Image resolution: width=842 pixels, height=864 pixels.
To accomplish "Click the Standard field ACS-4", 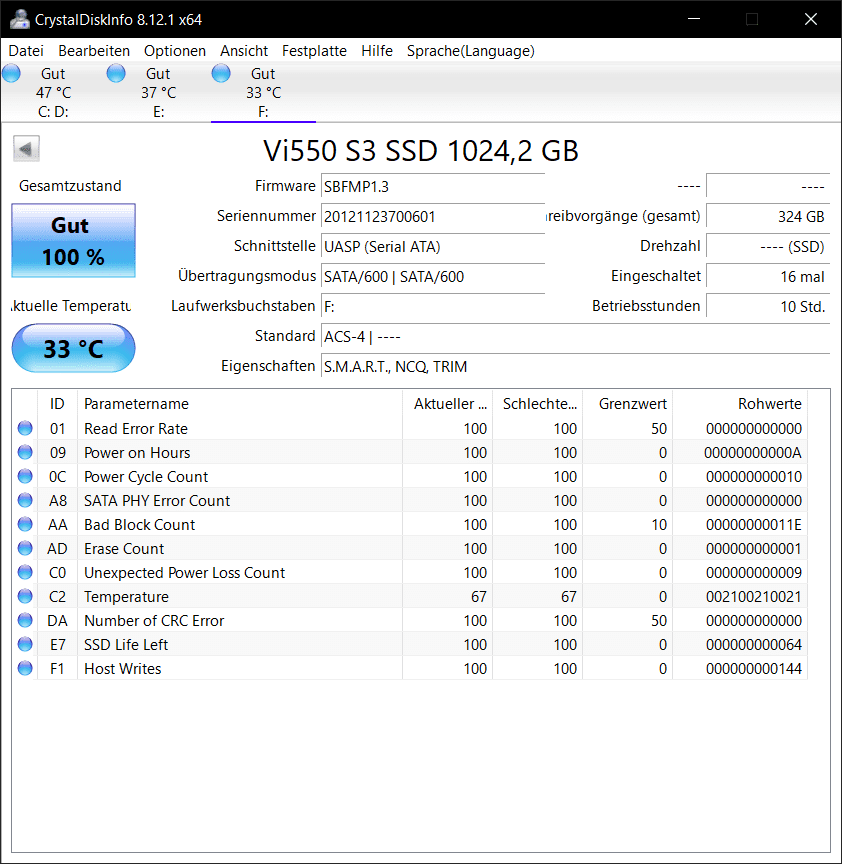I will point(575,337).
